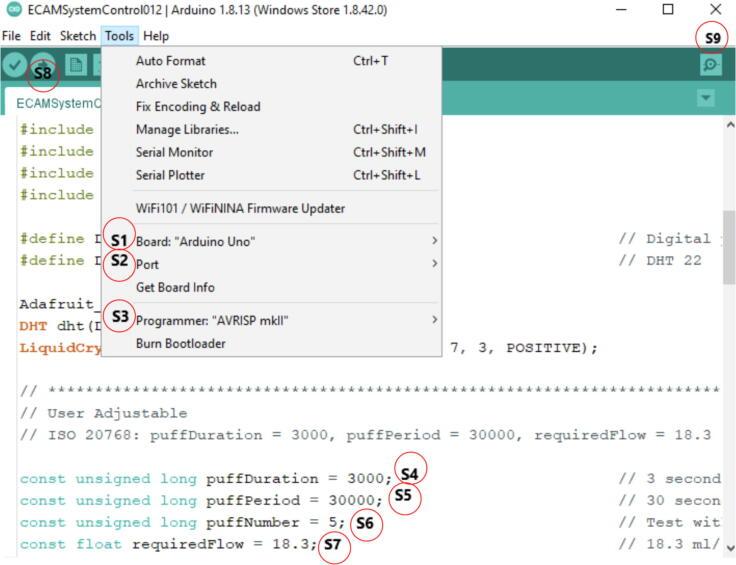Select Get Board Info
Screen dimensions: 736x565
point(175,287)
